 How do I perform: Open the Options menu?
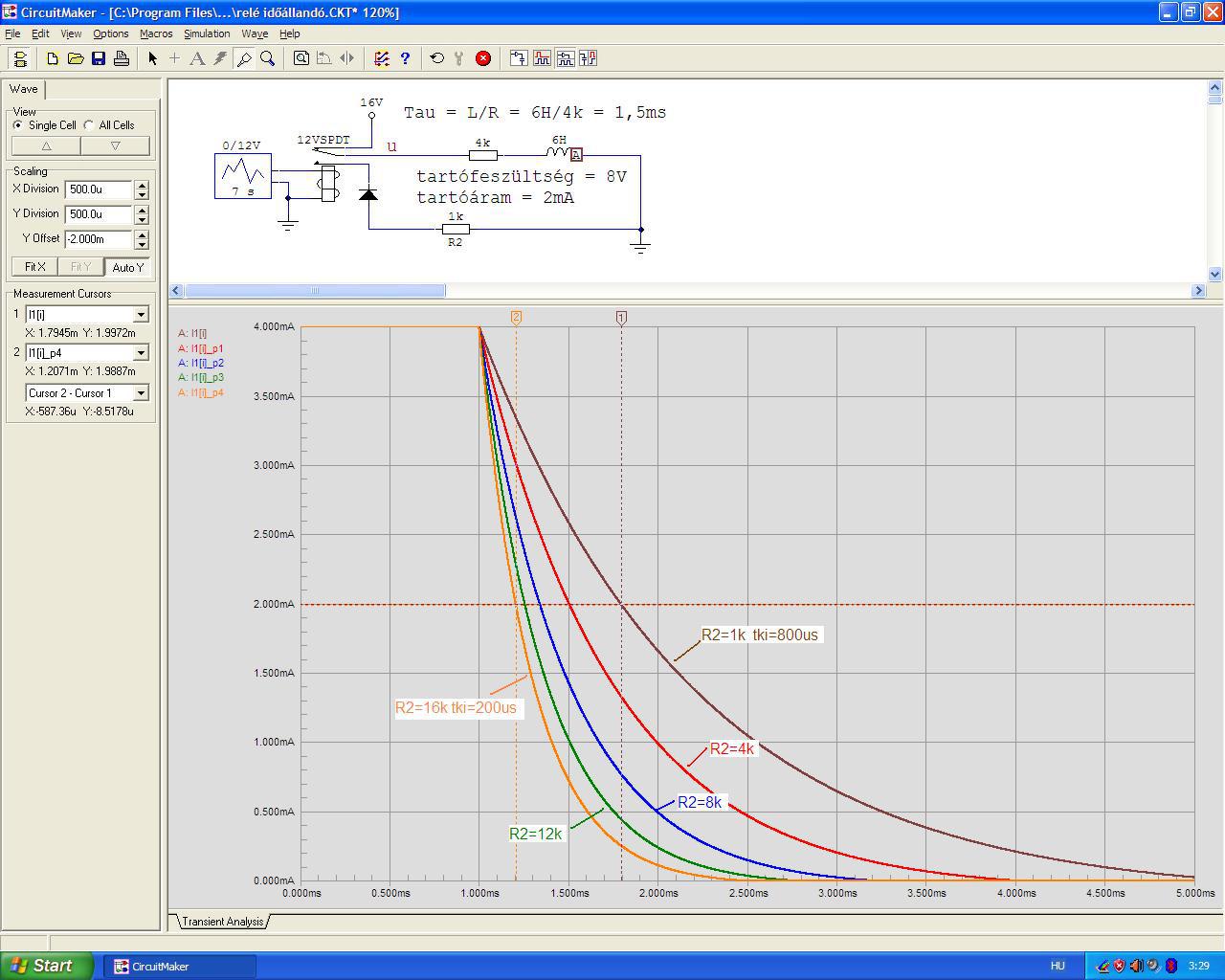pyautogui.click(x=111, y=33)
